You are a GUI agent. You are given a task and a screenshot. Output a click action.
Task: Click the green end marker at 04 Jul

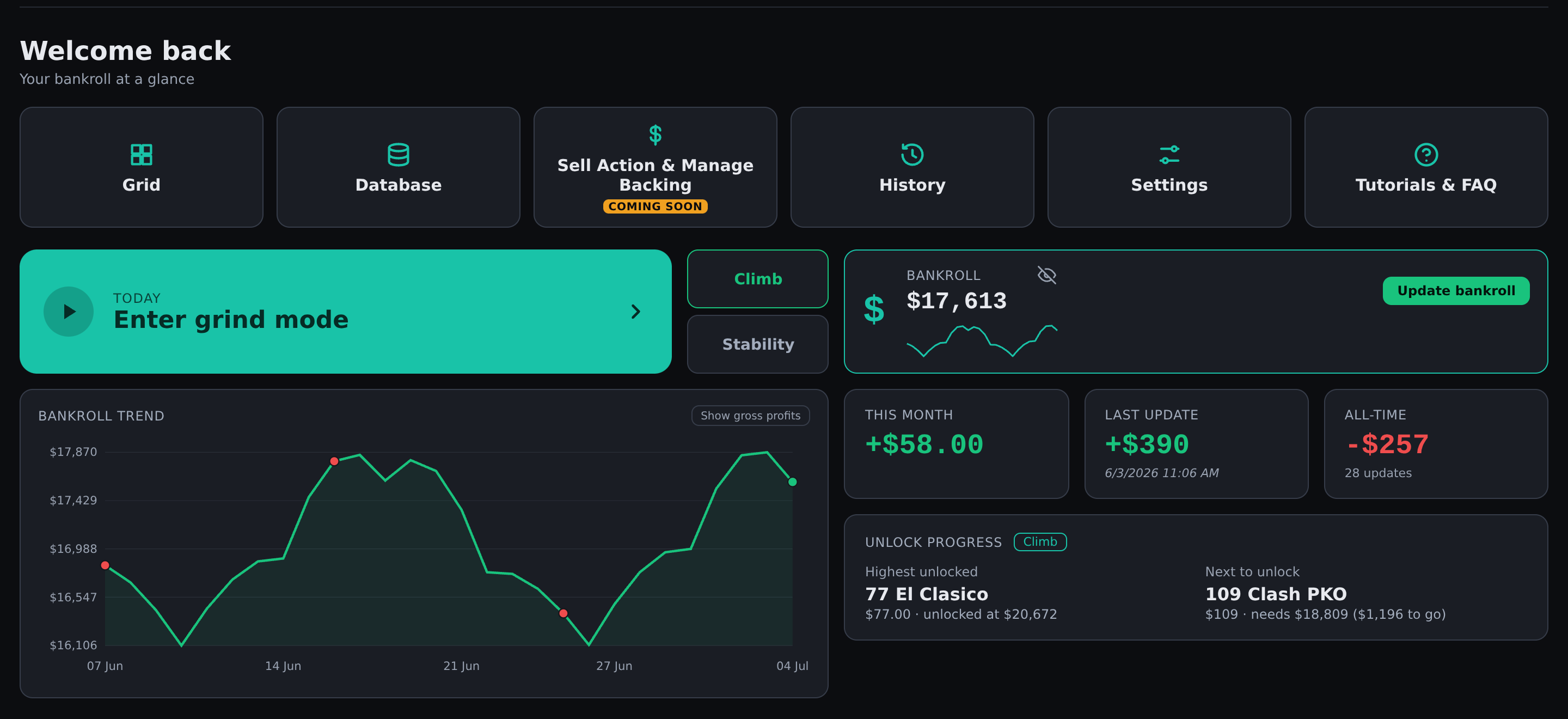click(x=792, y=482)
